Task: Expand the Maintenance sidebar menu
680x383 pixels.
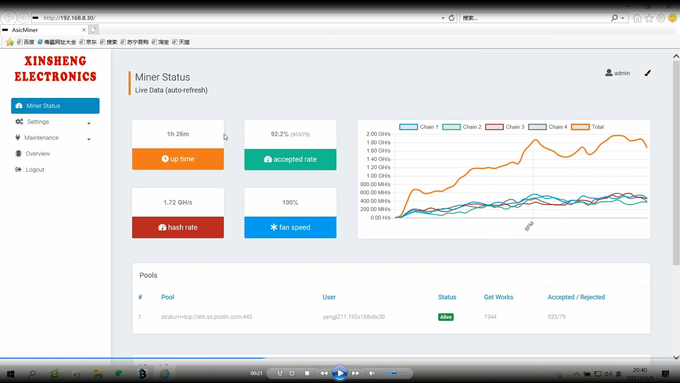Action: click(x=55, y=138)
